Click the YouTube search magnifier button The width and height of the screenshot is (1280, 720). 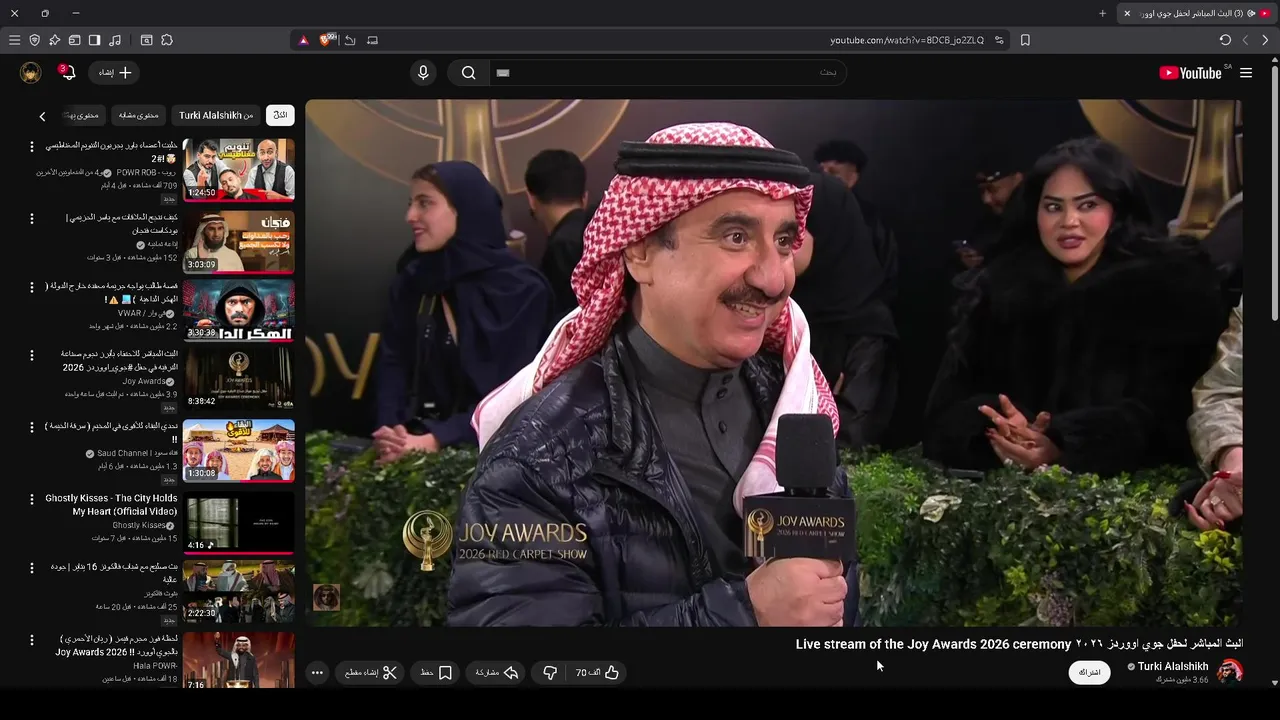click(x=468, y=72)
